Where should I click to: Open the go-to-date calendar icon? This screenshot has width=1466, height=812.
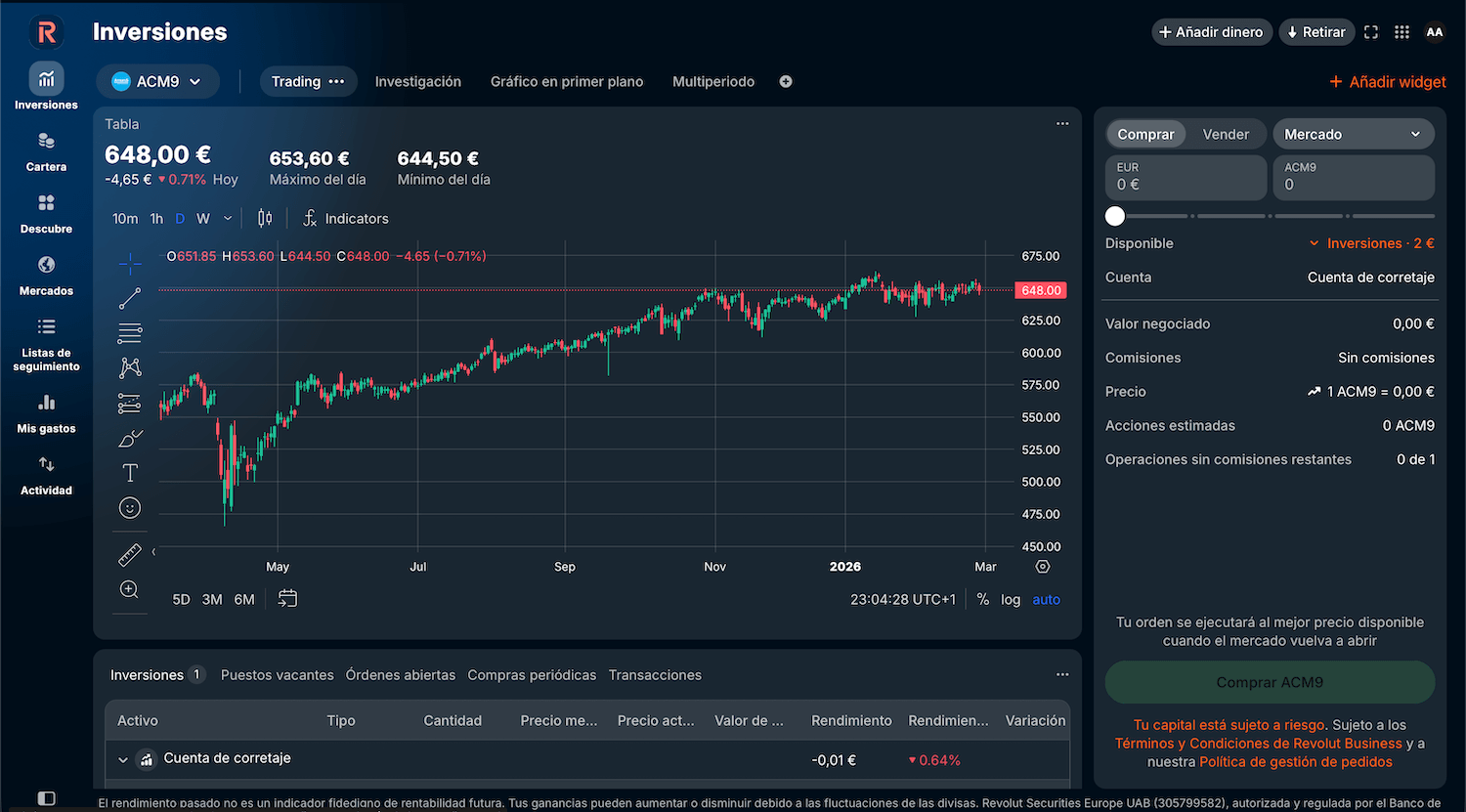(x=287, y=598)
